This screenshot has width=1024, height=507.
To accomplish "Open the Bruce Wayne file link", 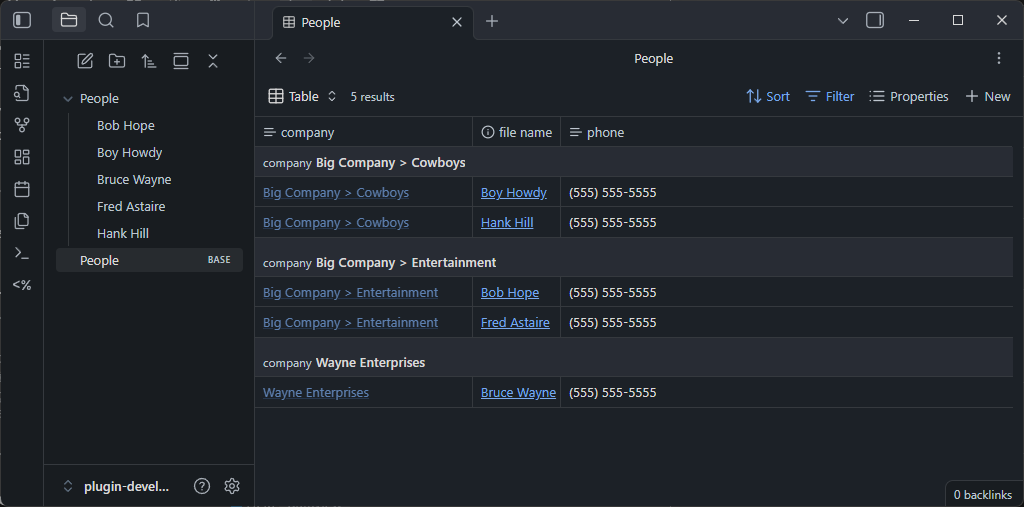I will pos(517,393).
